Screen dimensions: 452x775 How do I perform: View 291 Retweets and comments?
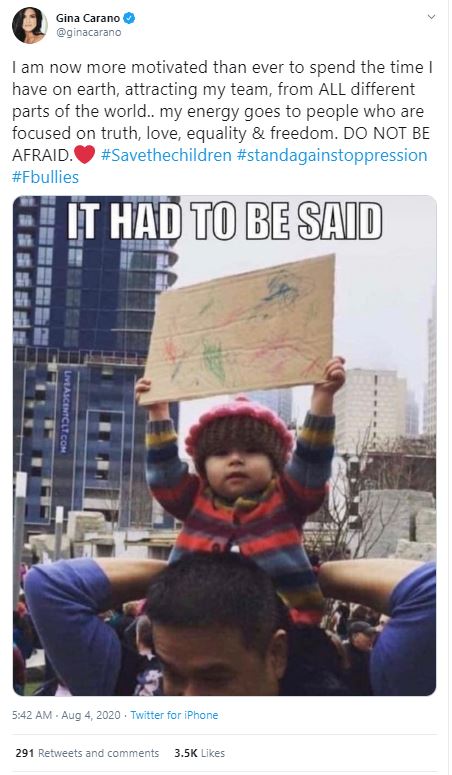pyautogui.click(x=87, y=753)
